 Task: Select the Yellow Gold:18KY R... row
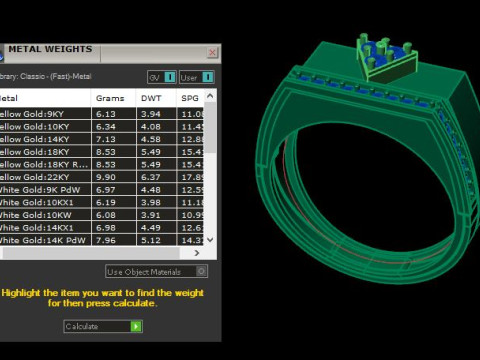pos(102,164)
